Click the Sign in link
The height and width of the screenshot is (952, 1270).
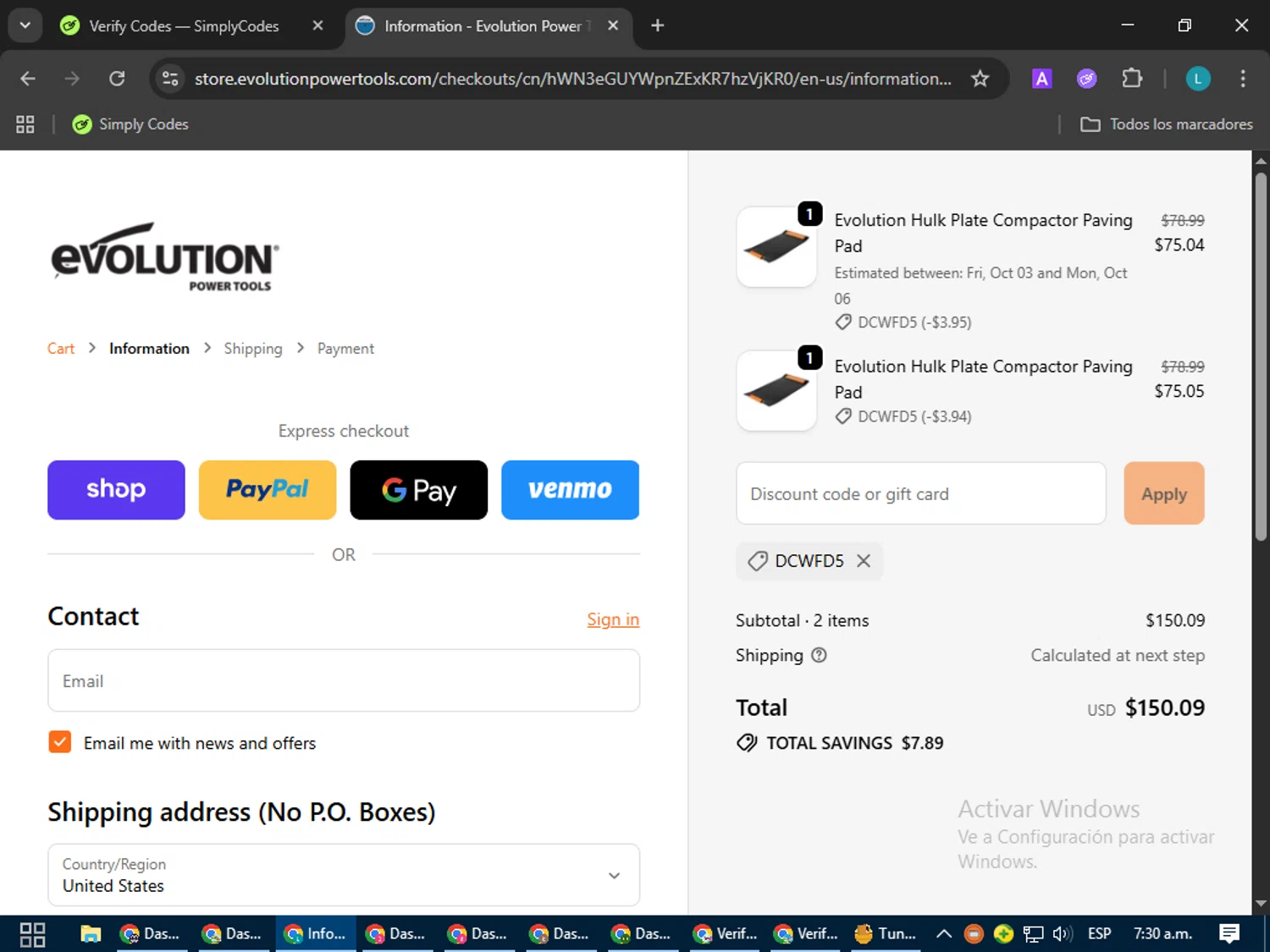613,619
